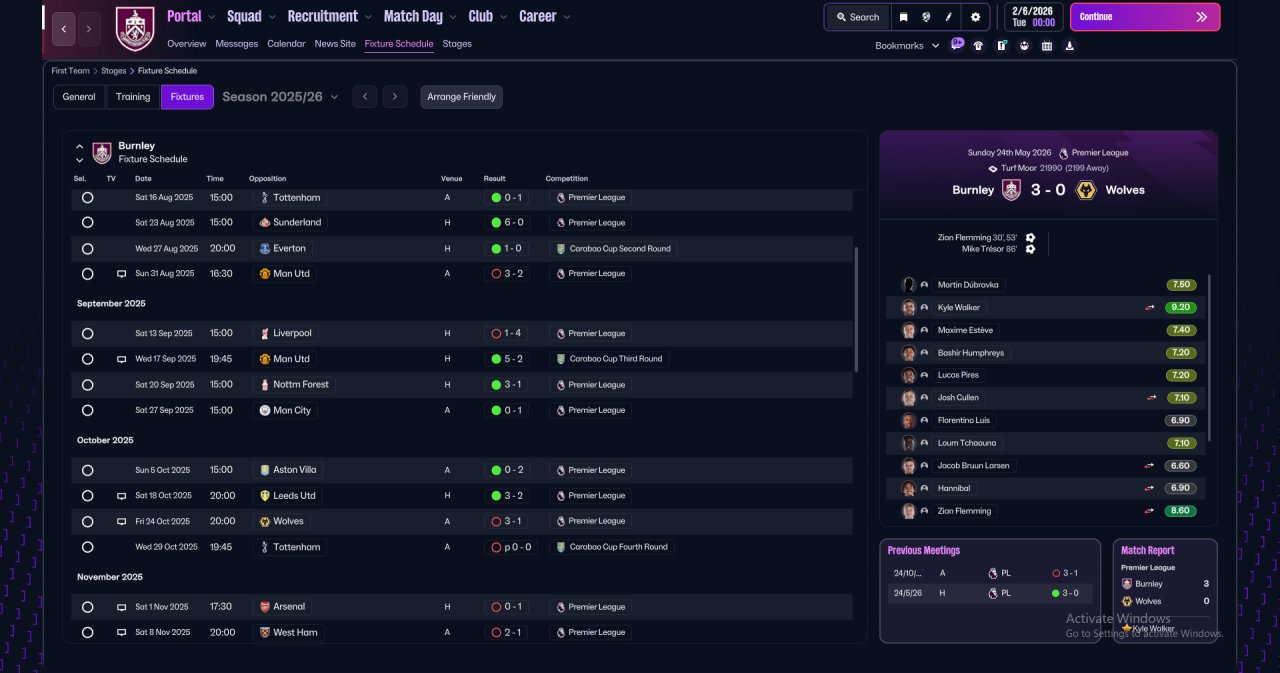Image resolution: width=1280 pixels, height=673 pixels.
Task: Go forward with the right arrow button
Action: click(89, 29)
